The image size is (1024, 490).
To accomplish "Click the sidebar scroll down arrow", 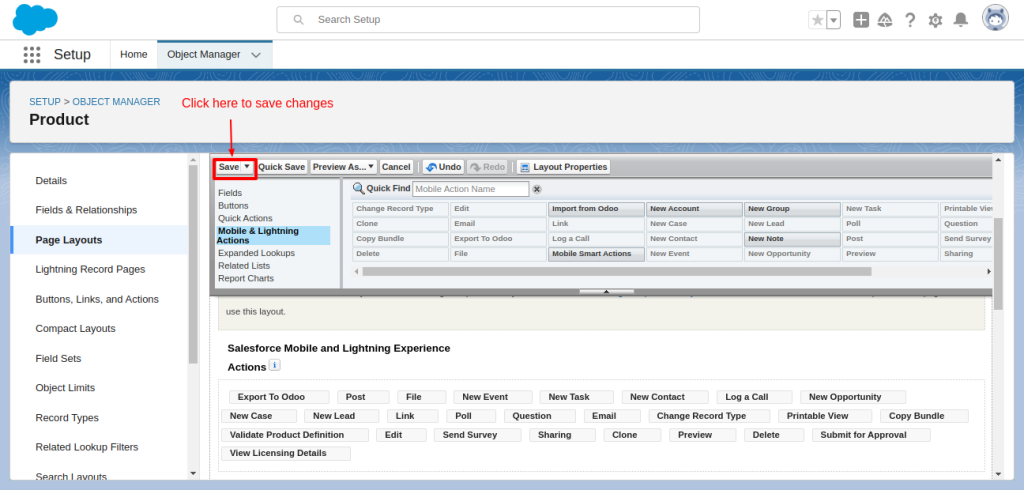I will pyautogui.click(x=193, y=473).
